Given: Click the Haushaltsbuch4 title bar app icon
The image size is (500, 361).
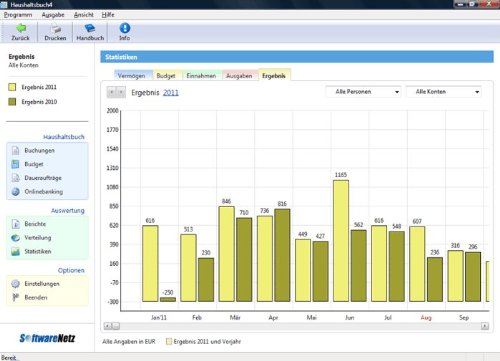Looking at the screenshot, I should pos(4,4).
